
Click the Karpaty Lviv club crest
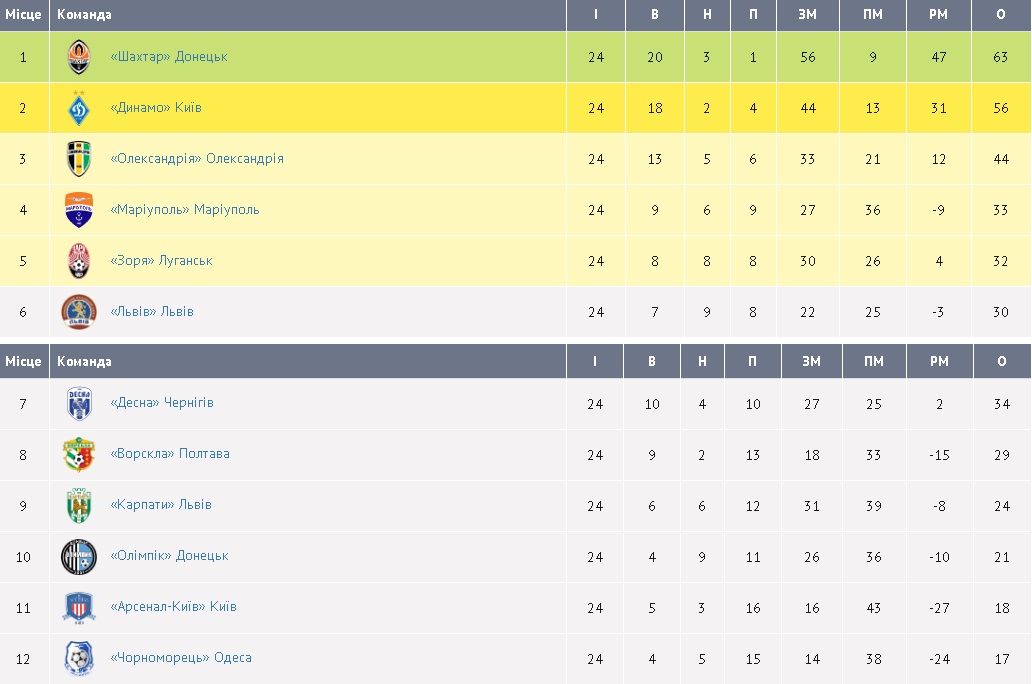tap(79, 506)
